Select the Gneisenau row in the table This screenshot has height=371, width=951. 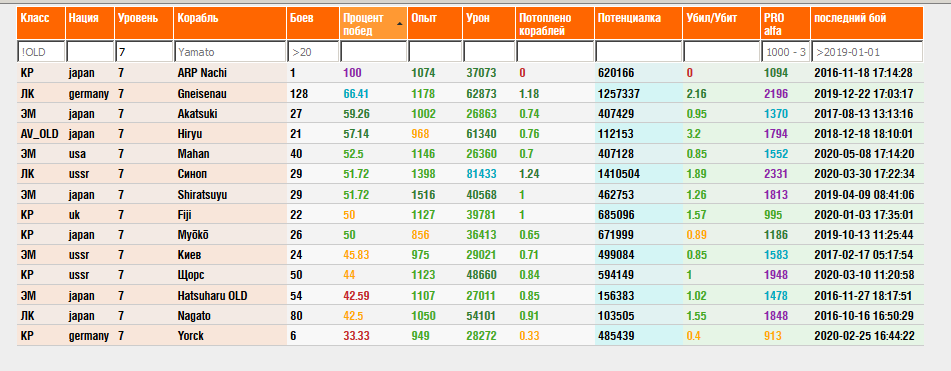(470, 94)
